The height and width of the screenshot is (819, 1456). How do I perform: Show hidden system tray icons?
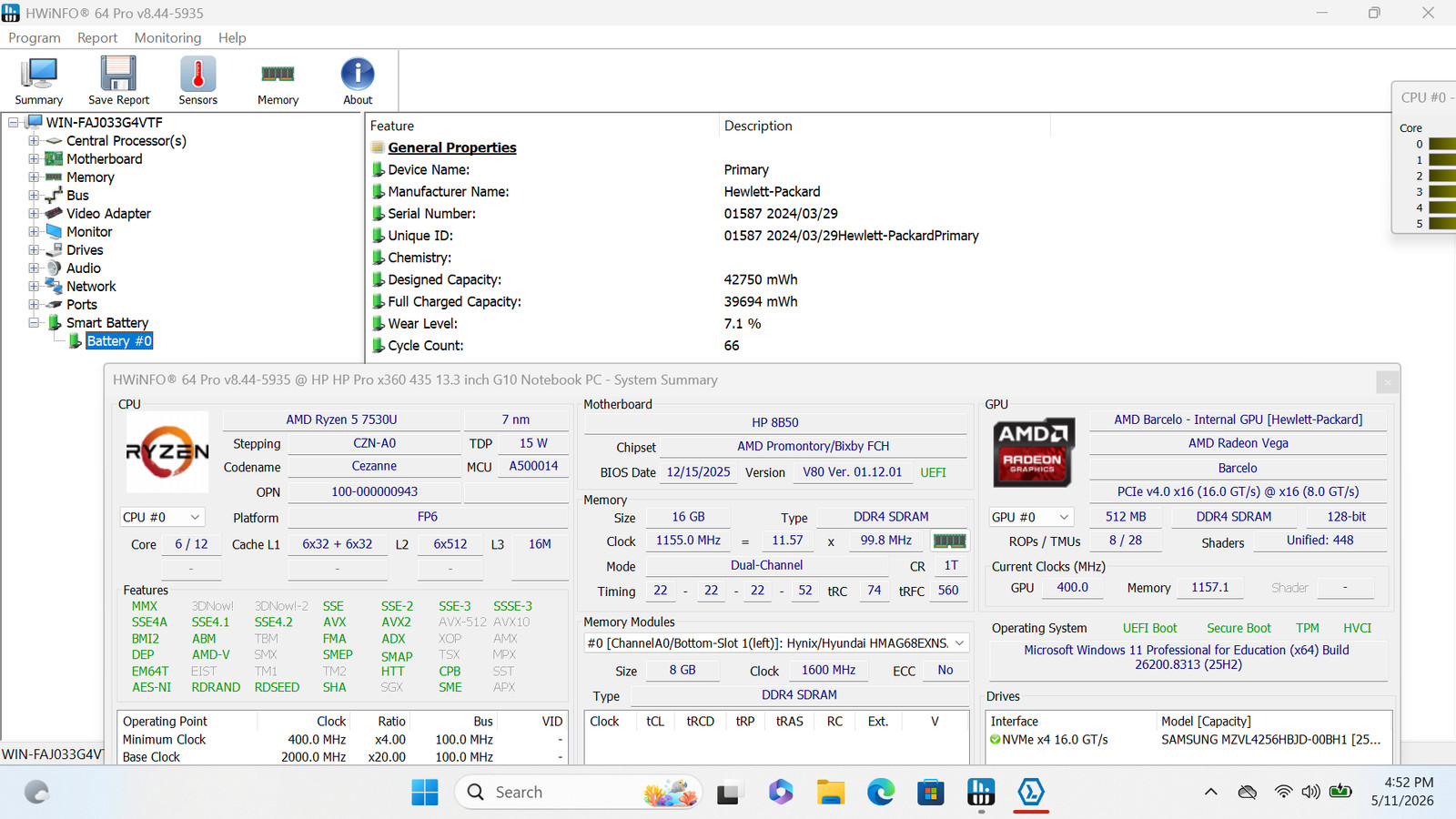pyautogui.click(x=1211, y=792)
